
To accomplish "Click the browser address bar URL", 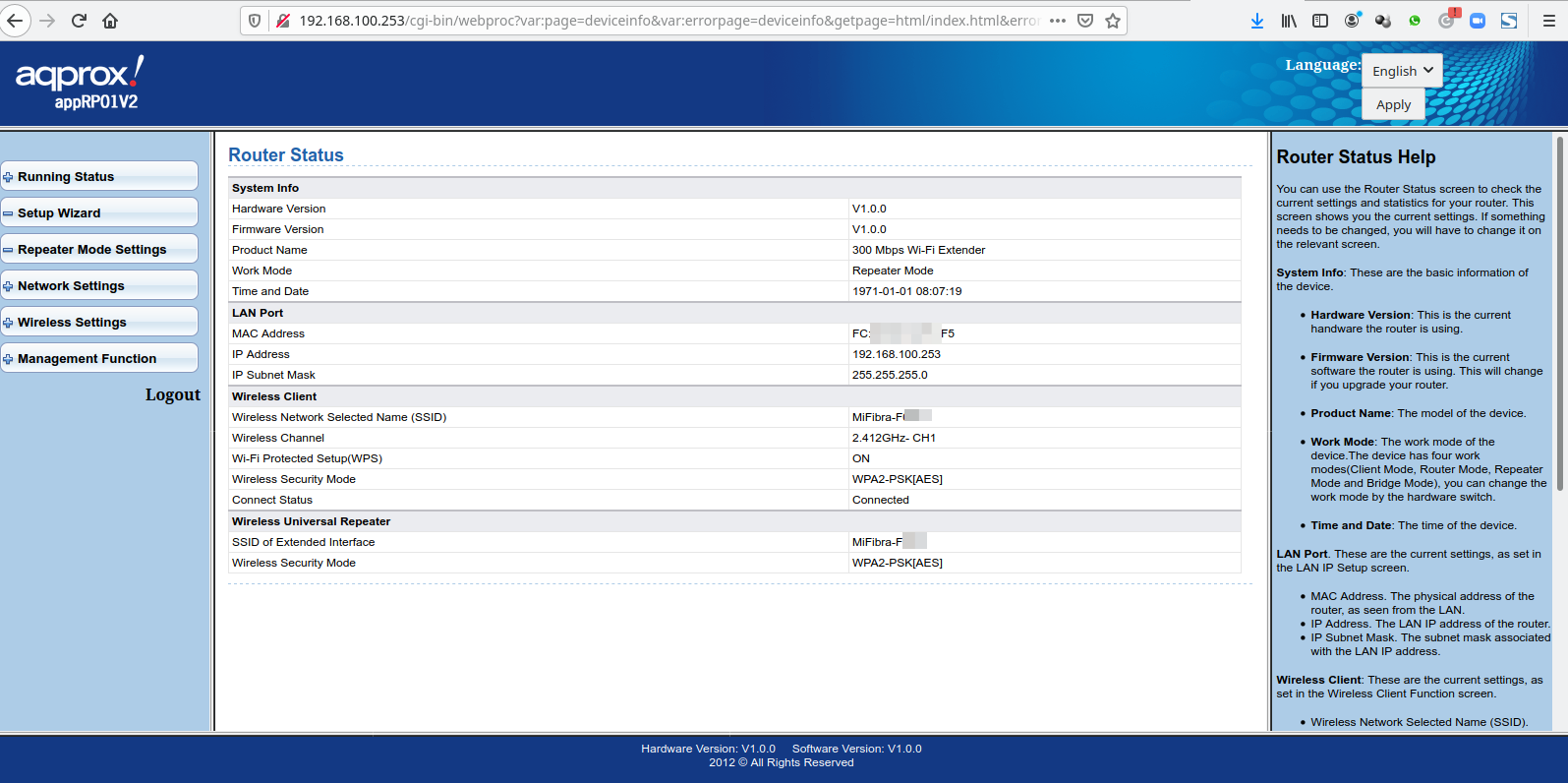I will coord(668,21).
